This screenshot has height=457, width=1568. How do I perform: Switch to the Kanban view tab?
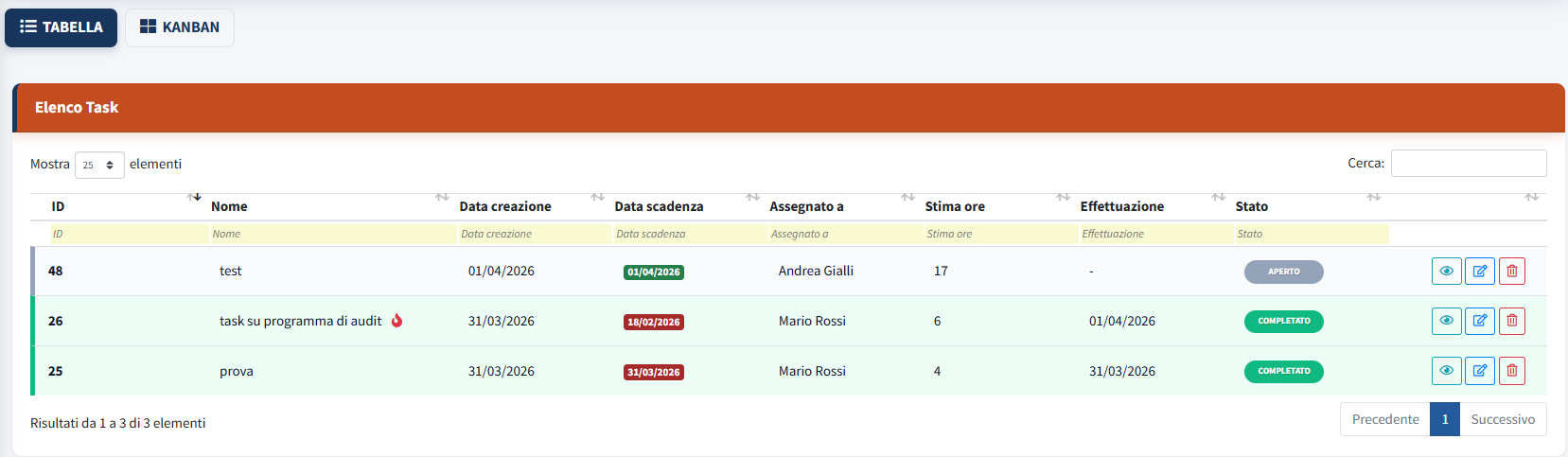coord(180,27)
